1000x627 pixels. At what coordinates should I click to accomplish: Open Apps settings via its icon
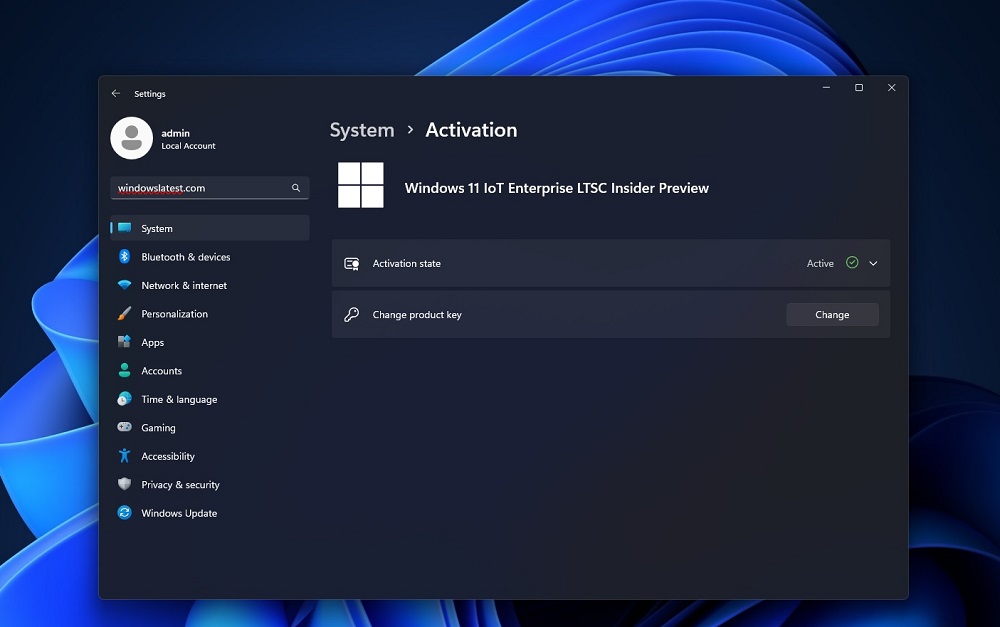click(x=123, y=342)
